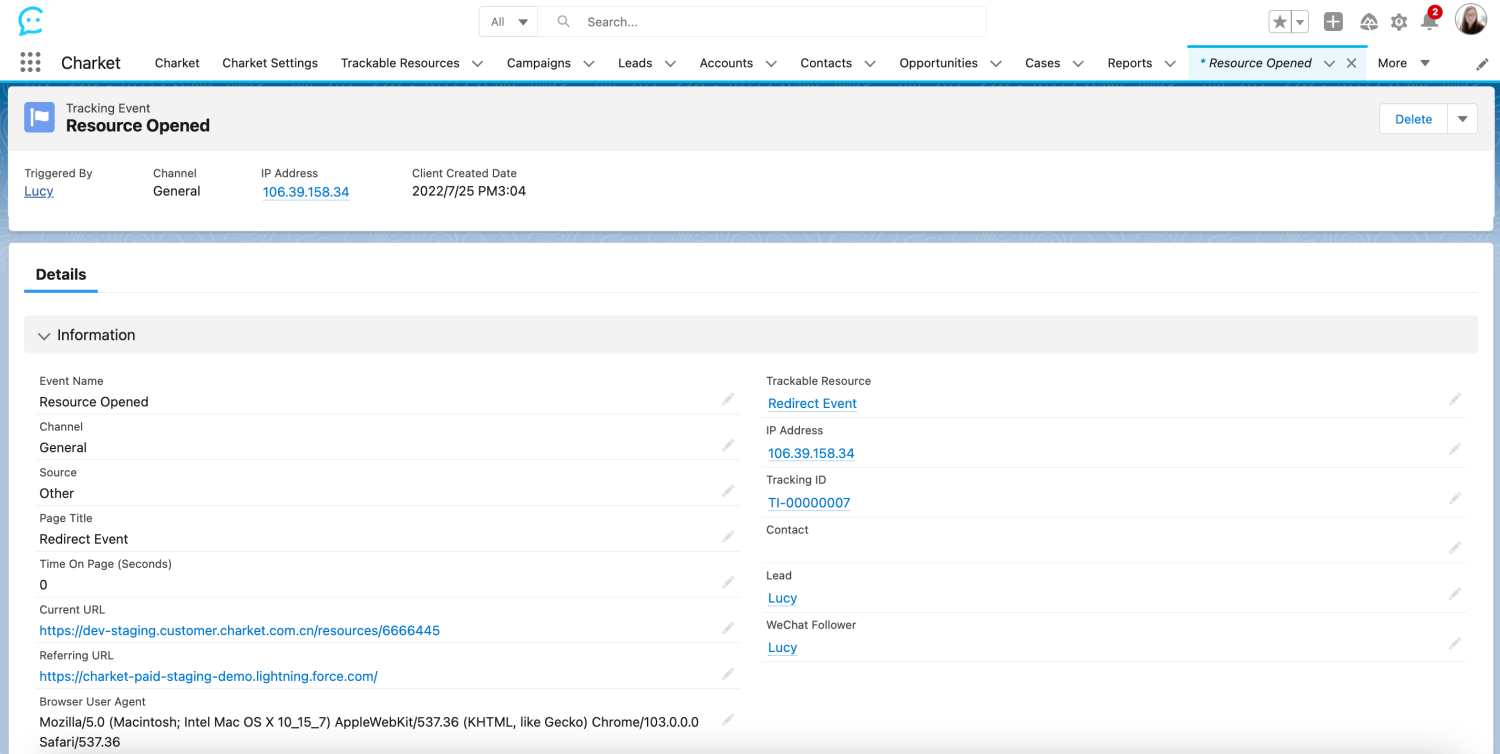The height and width of the screenshot is (754, 1500).
Task: Expand the Leads tab chevron
Action: click(x=670, y=63)
